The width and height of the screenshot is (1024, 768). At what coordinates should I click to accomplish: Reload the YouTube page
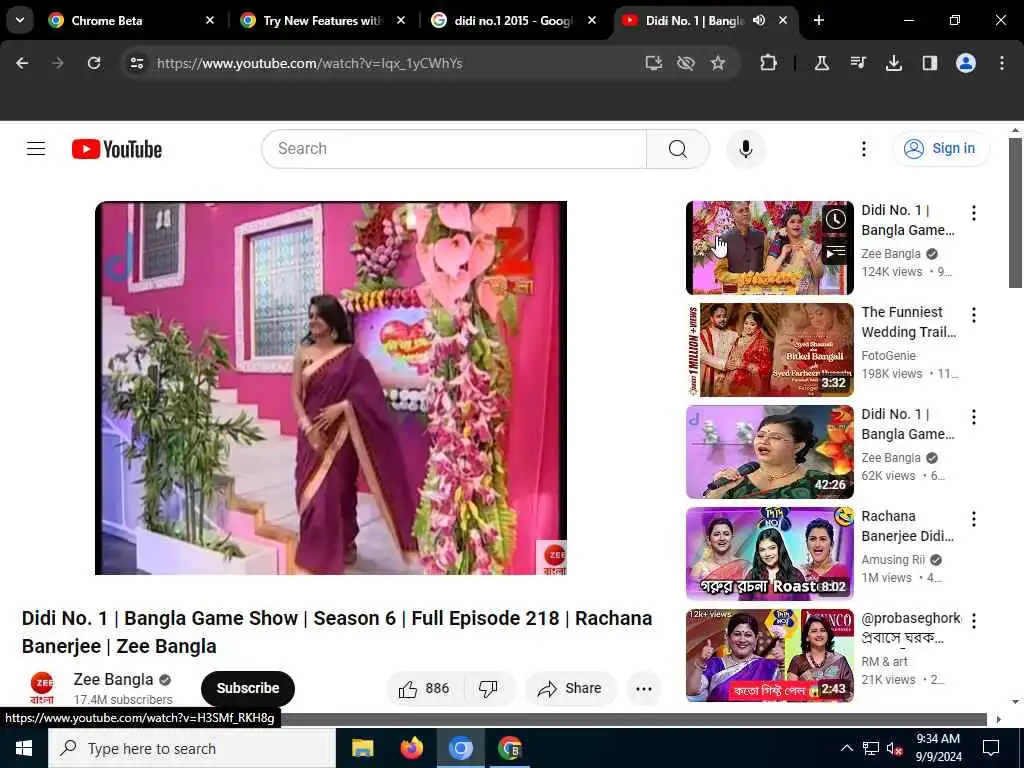94,63
